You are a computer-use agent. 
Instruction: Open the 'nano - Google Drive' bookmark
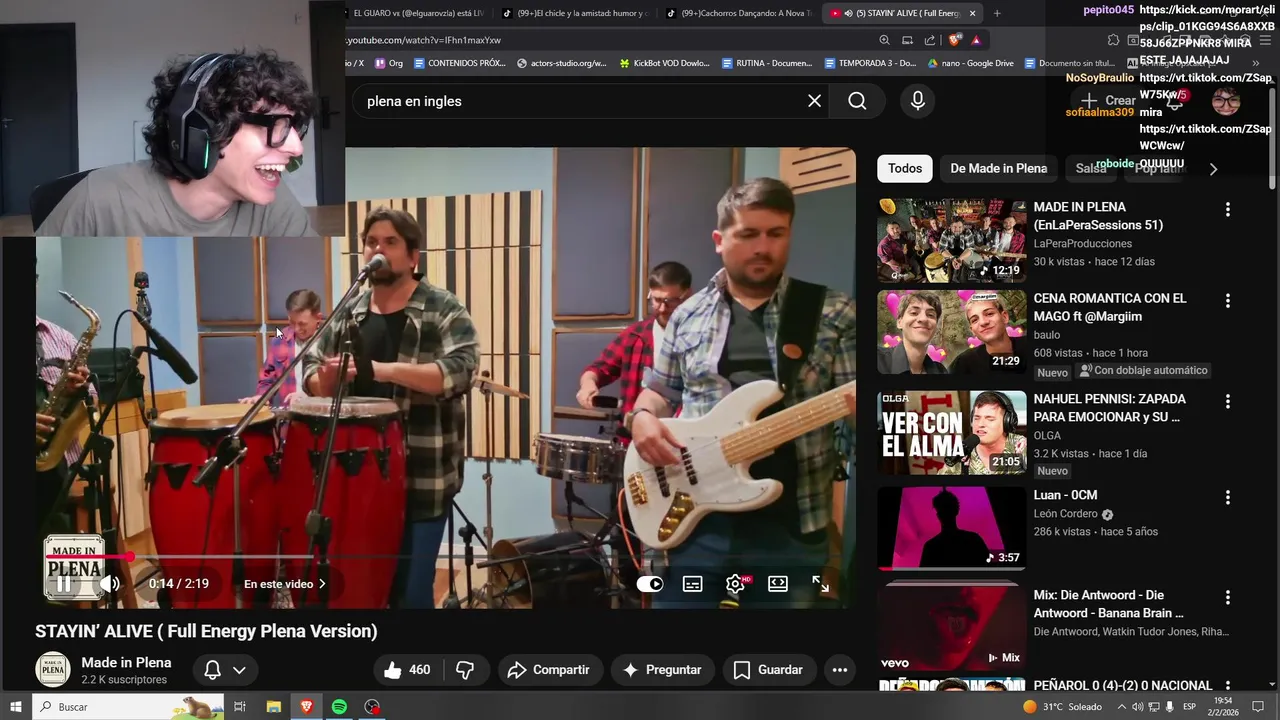click(x=971, y=63)
